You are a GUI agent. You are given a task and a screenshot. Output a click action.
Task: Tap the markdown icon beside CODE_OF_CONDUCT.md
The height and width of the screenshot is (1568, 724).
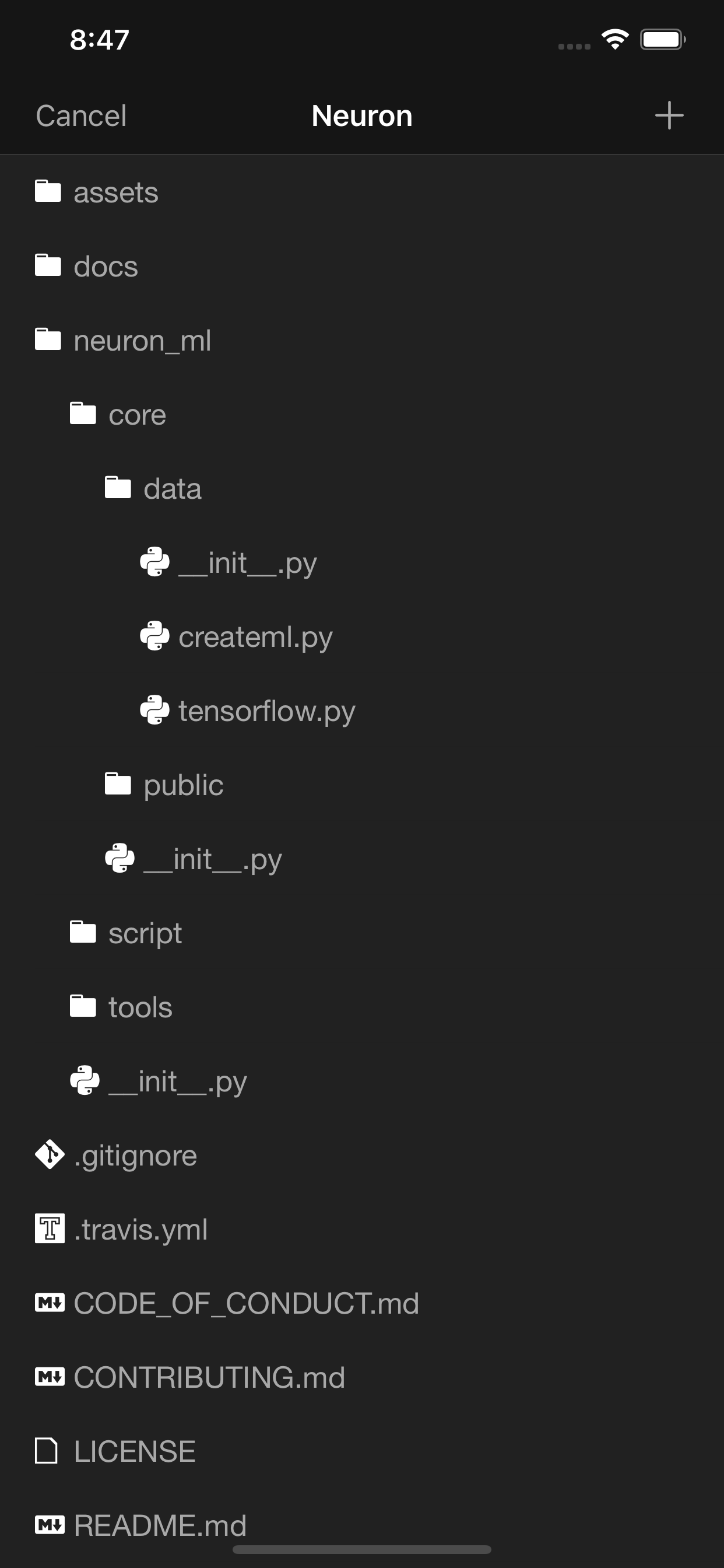pos(50,1303)
